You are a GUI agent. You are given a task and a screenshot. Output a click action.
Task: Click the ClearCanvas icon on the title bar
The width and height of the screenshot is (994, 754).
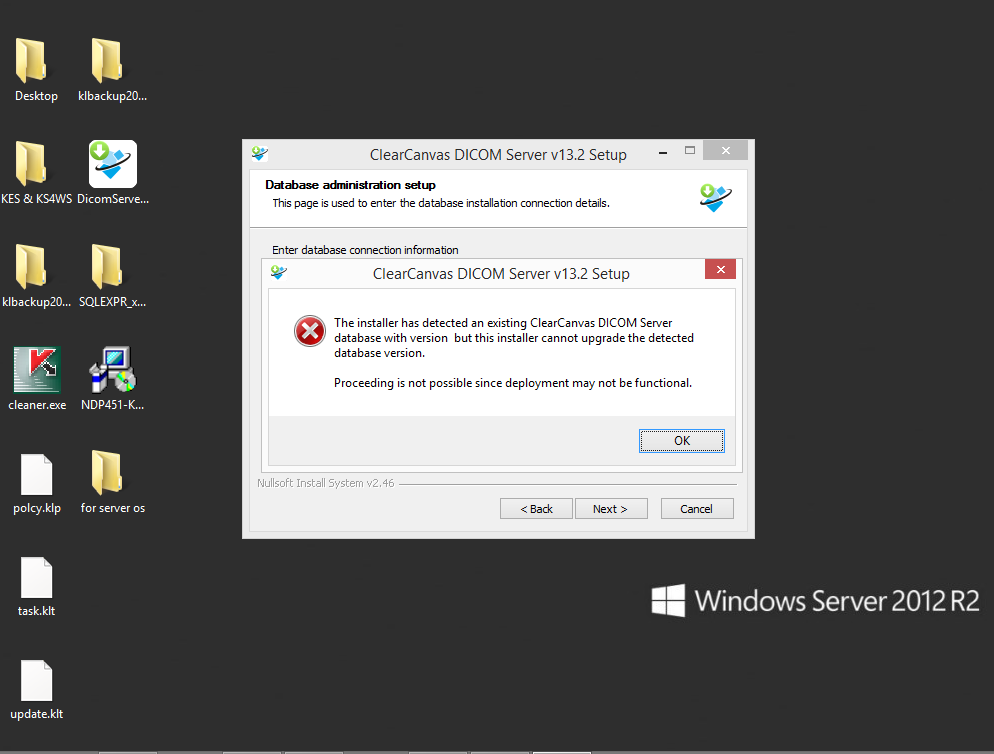pos(259,155)
